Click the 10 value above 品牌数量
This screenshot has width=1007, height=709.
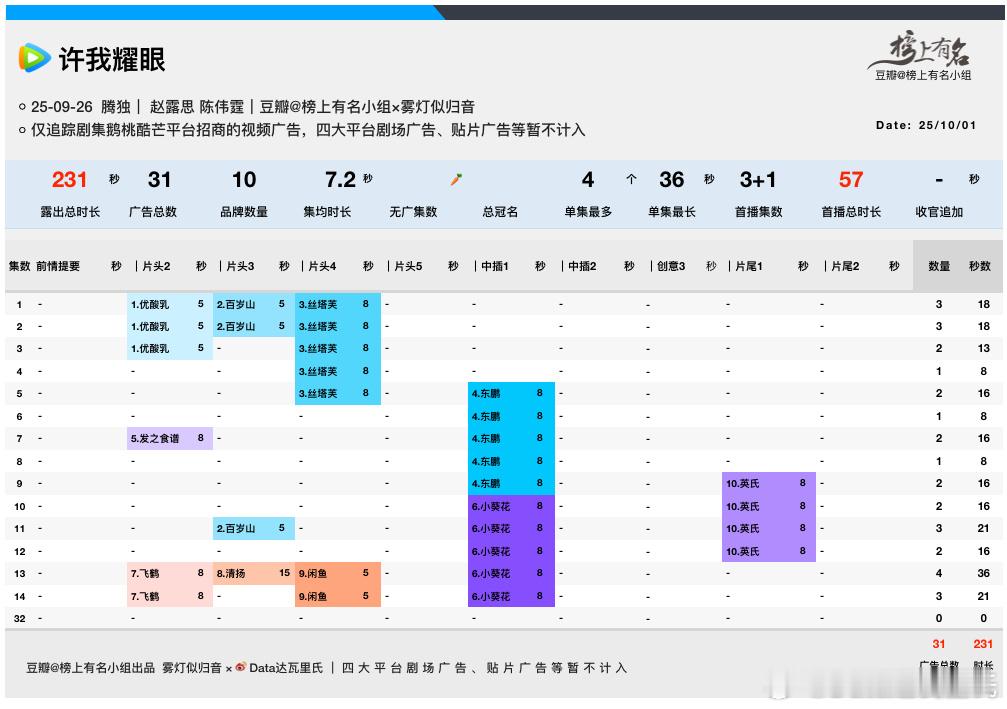pyautogui.click(x=244, y=179)
